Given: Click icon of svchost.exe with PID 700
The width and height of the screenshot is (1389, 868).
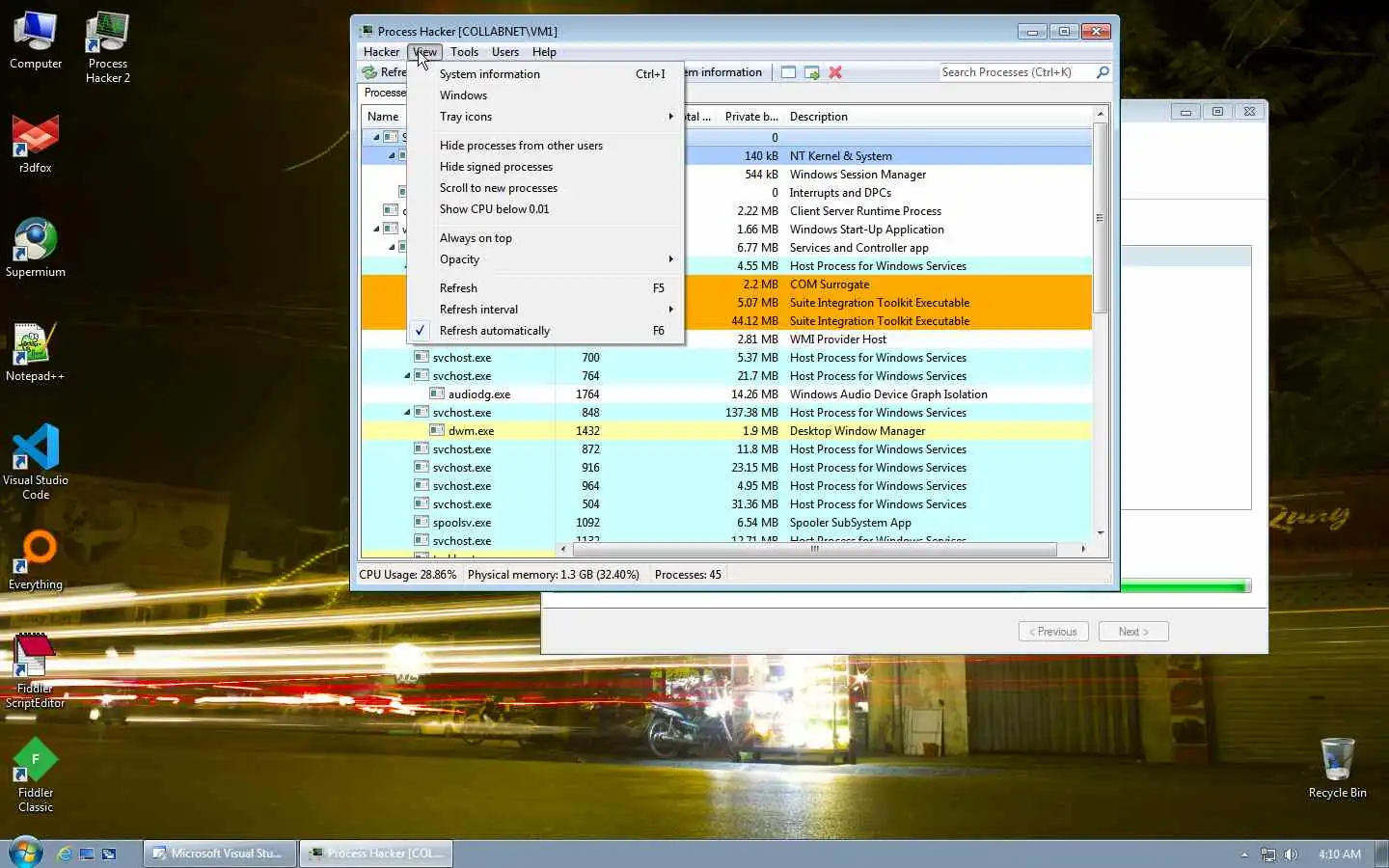Looking at the screenshot, I should click(x=422, y=357).
